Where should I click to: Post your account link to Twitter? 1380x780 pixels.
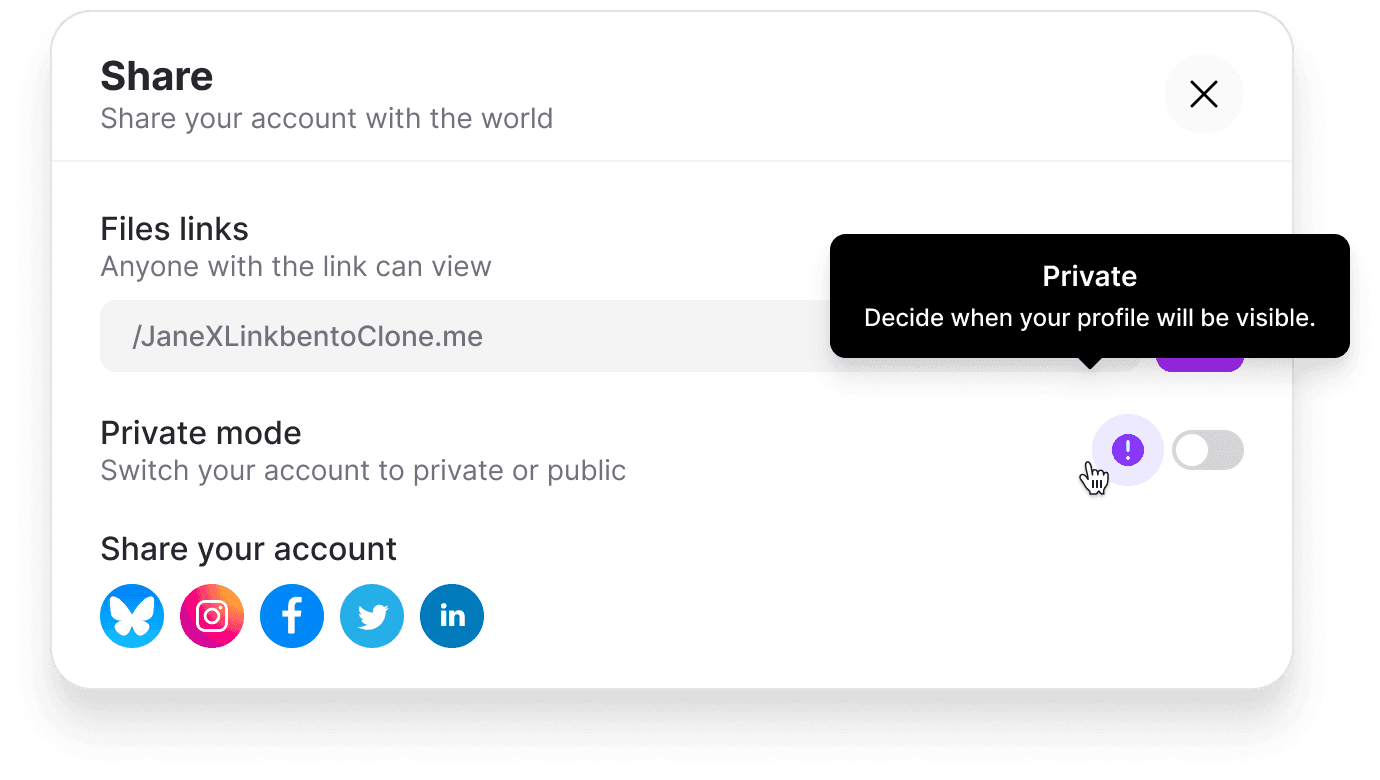(x=371, y=616)
